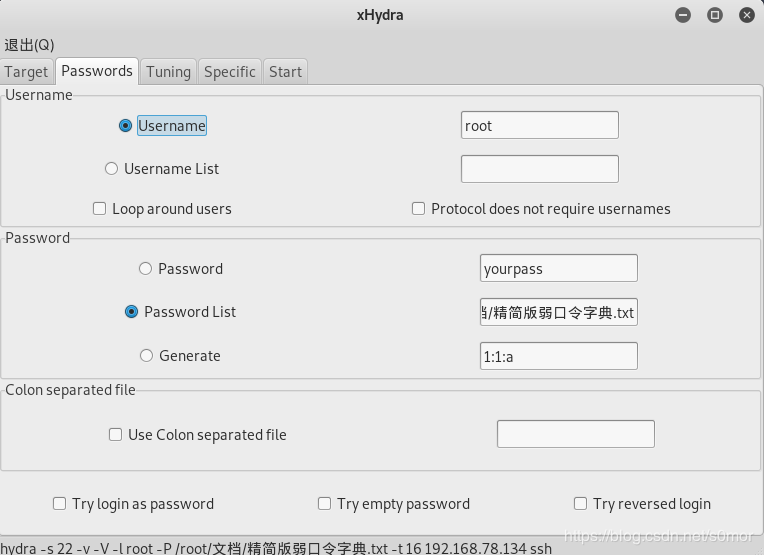Focus the Generate field with 1:1:a
This screenshot has width=764, height=555.
coord(559,356)
